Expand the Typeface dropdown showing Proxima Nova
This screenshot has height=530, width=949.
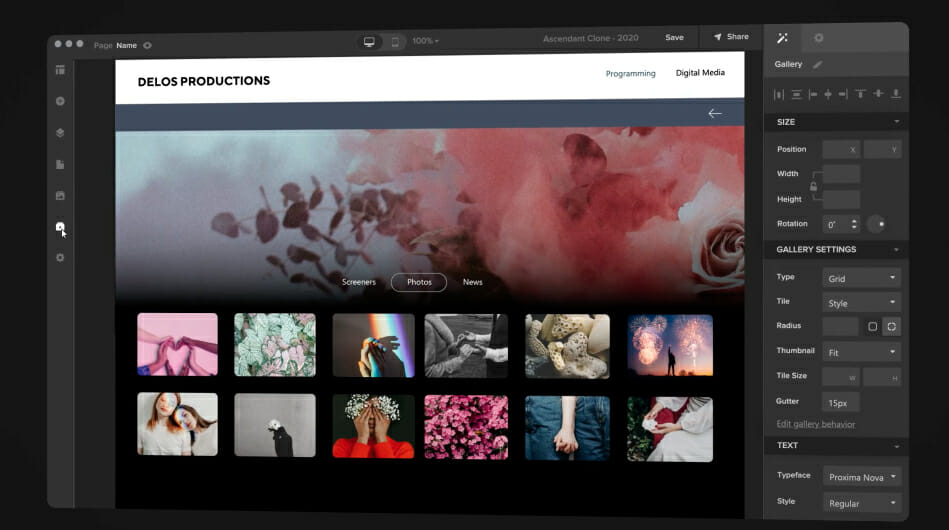861,476
